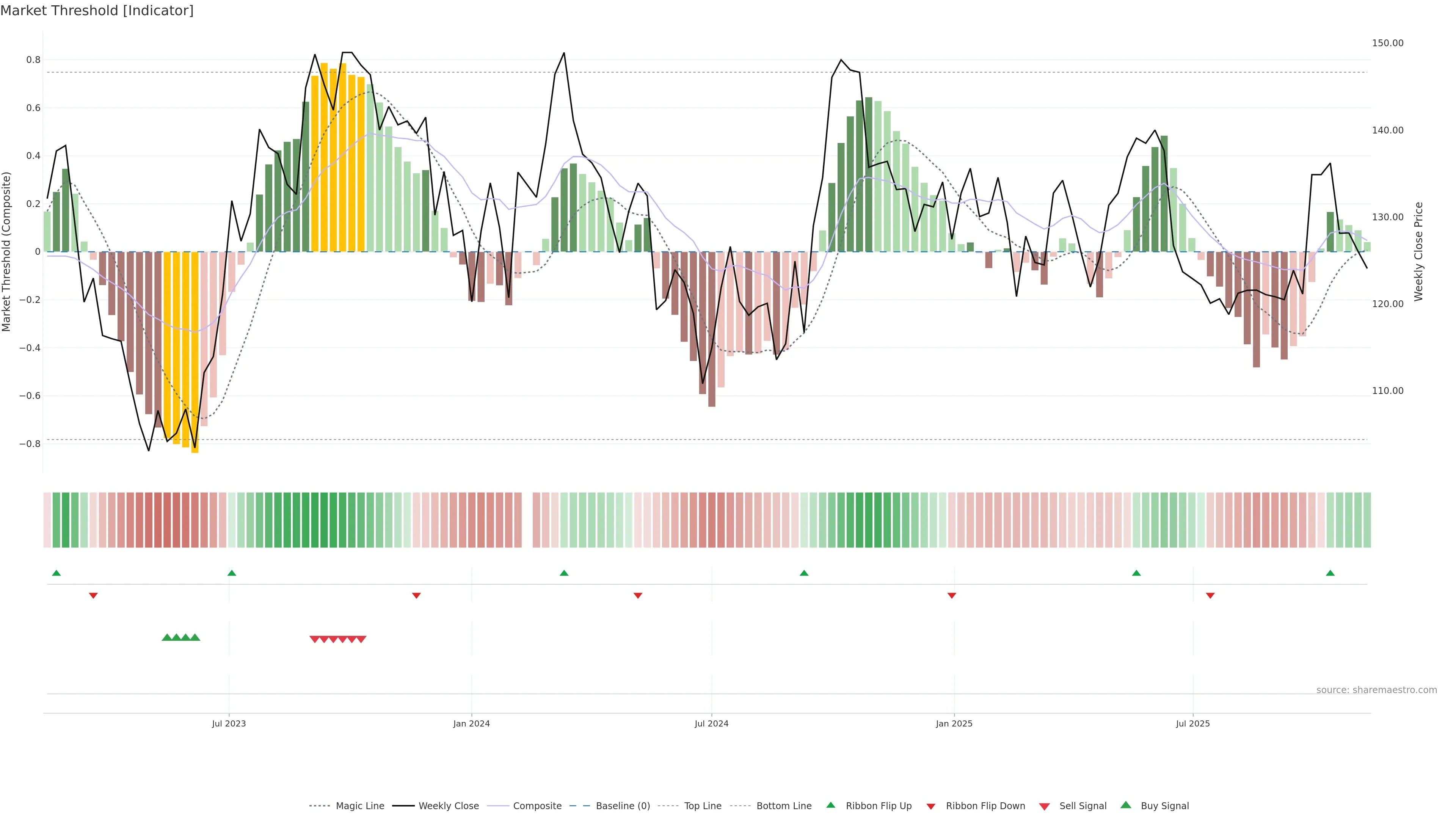
Task: Click the Ribbon Flip Up marker near Jul 2023
Action: [x=232, y=573]
